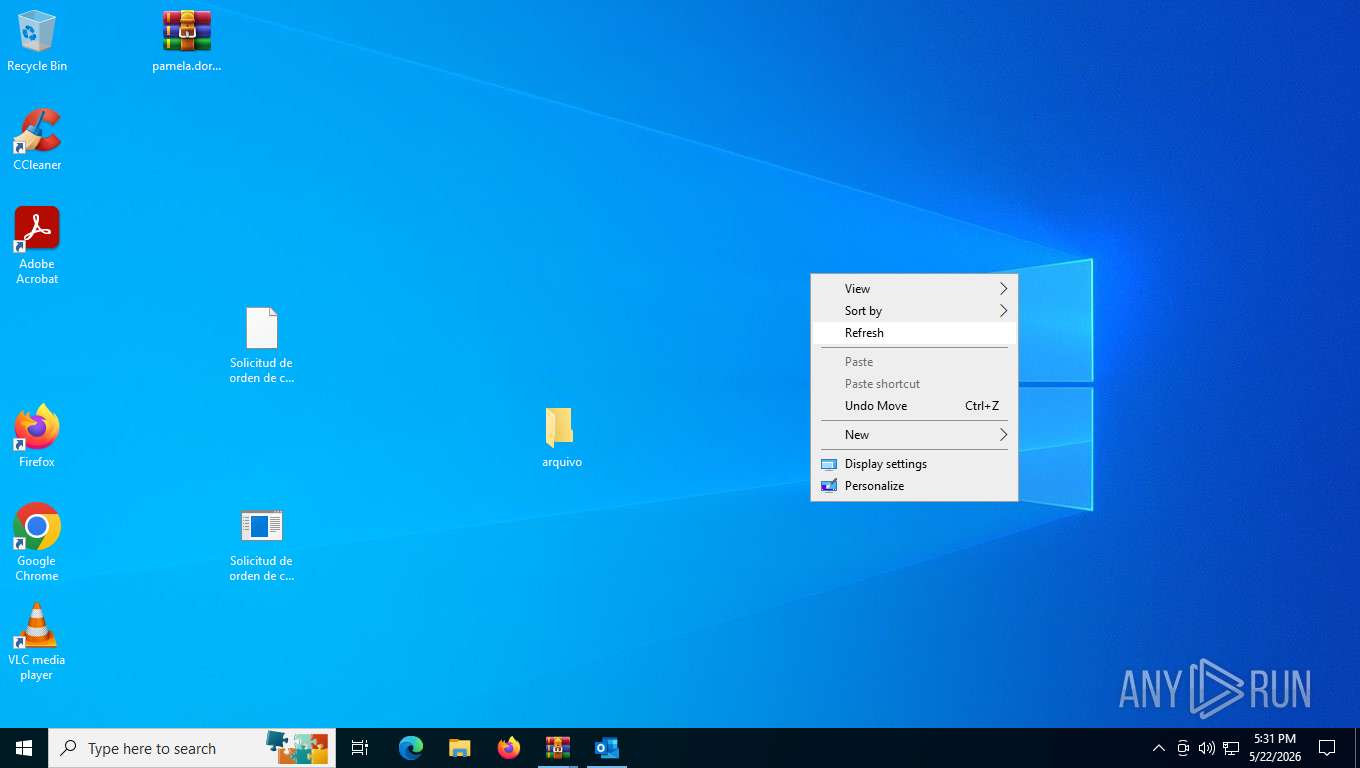Show hidden system tray icons
The image size is (1360, 768).
click(x=1159, y=748)
